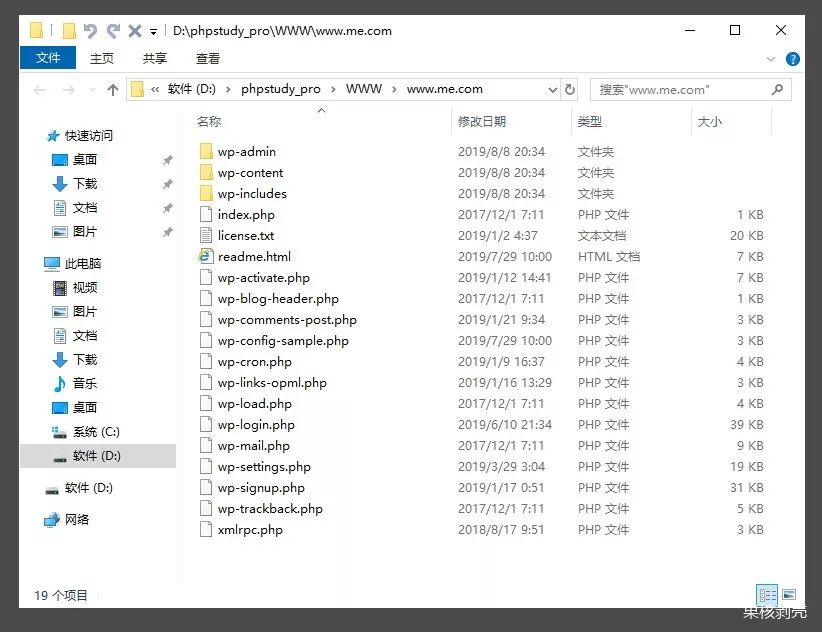Select the wp-content folder icon
822x632 pixels.
[x=206, y=172]
